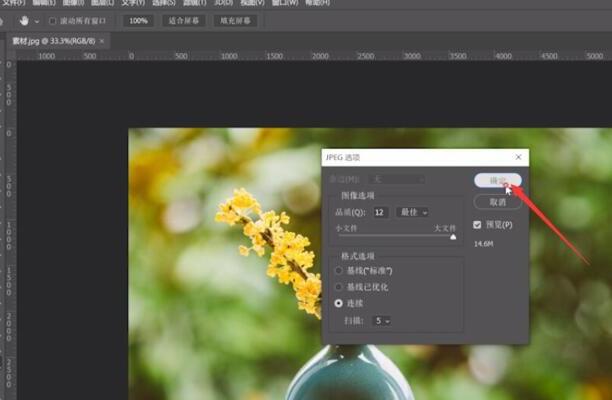Enable the 滚动所有窗口 checkbox
The height and width of the screenshot is (400, 612).
52,21
